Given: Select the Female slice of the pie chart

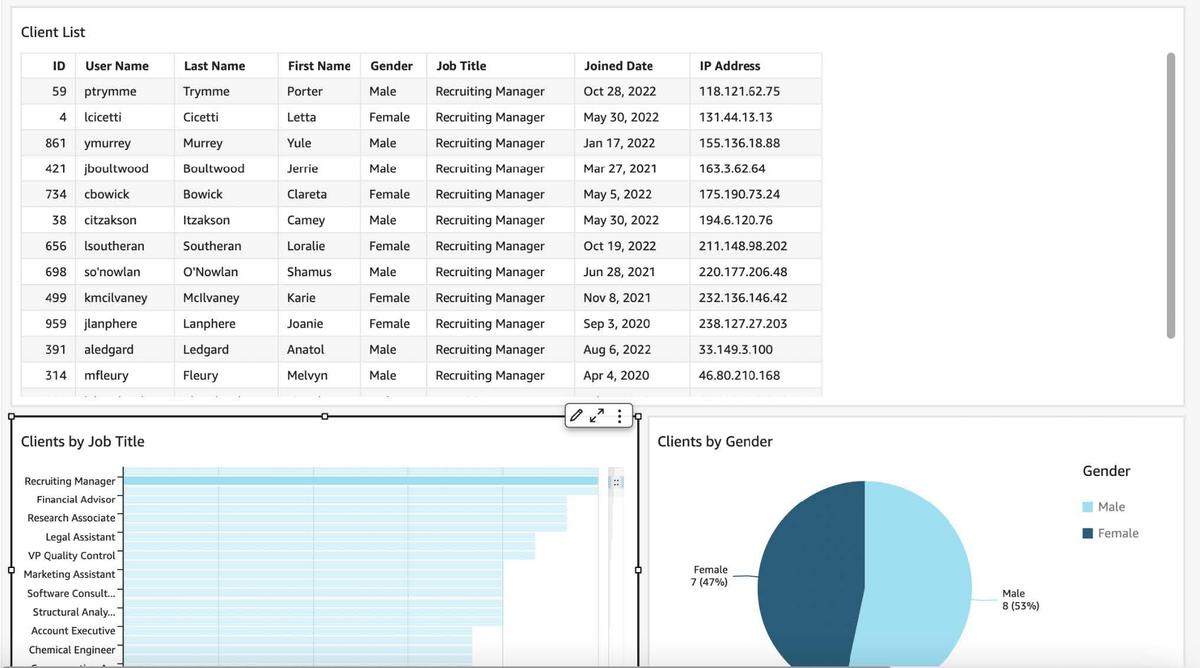Looking at the screenshot, I should (810, 570).
